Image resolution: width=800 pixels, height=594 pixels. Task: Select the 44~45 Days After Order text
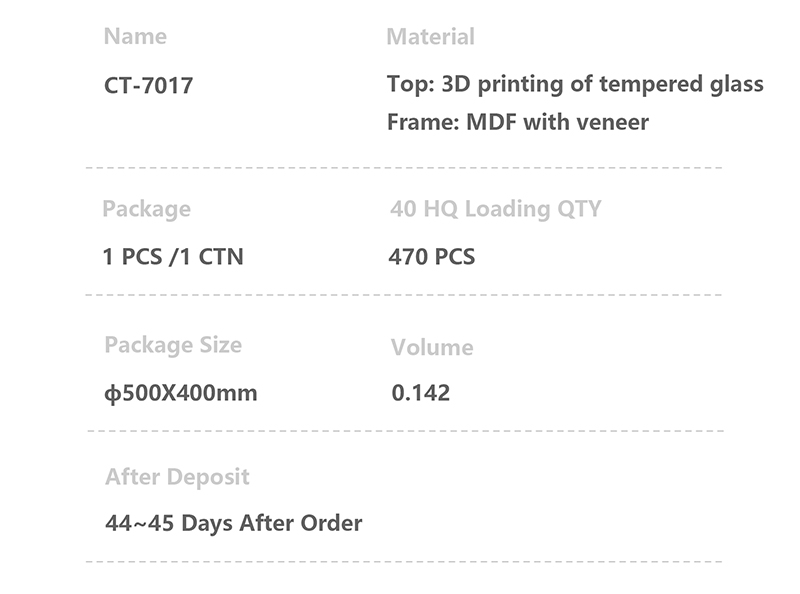click(x=233, y=523)
